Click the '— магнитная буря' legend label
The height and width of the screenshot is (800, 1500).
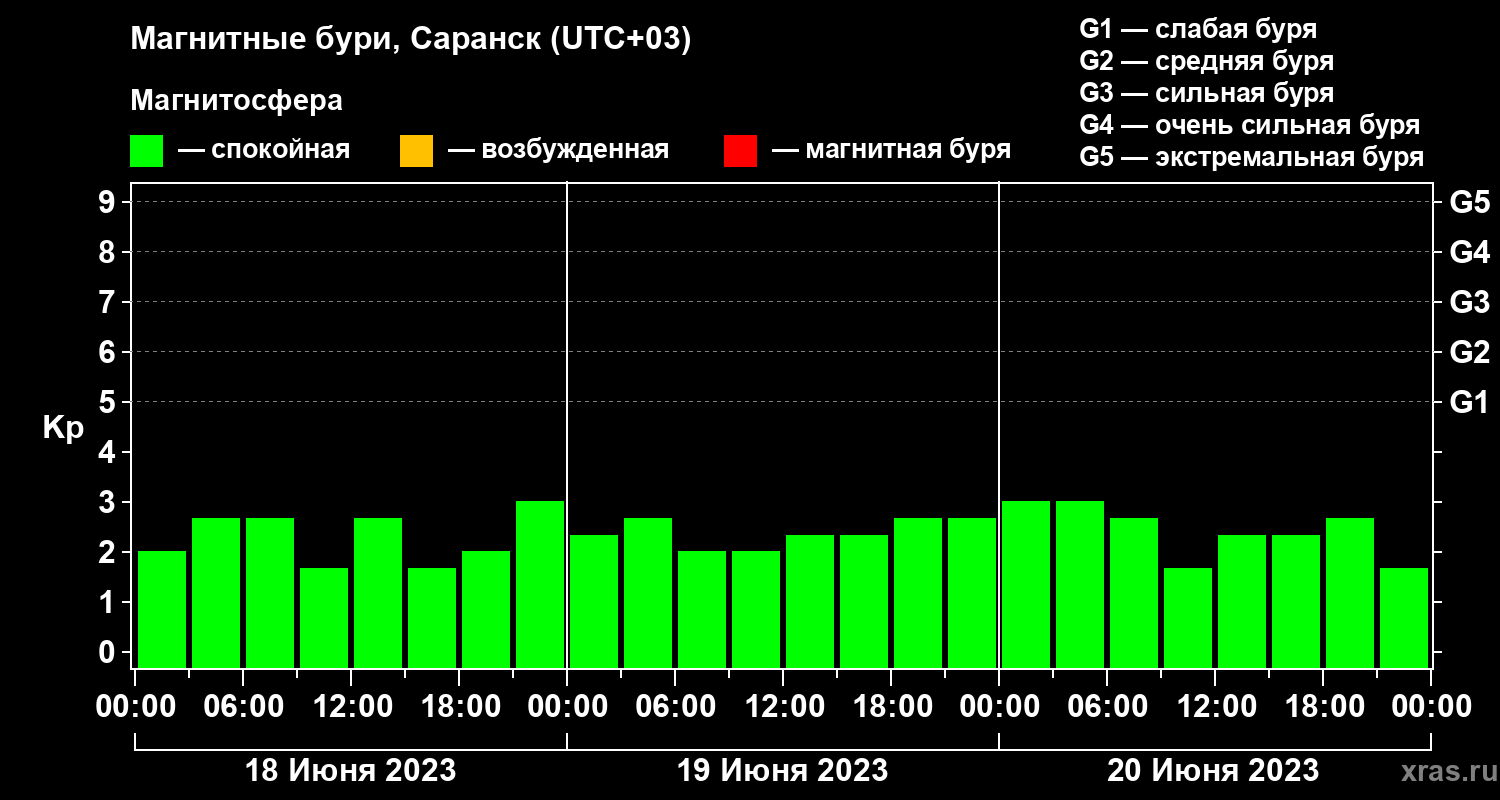[x=891, y=150]
